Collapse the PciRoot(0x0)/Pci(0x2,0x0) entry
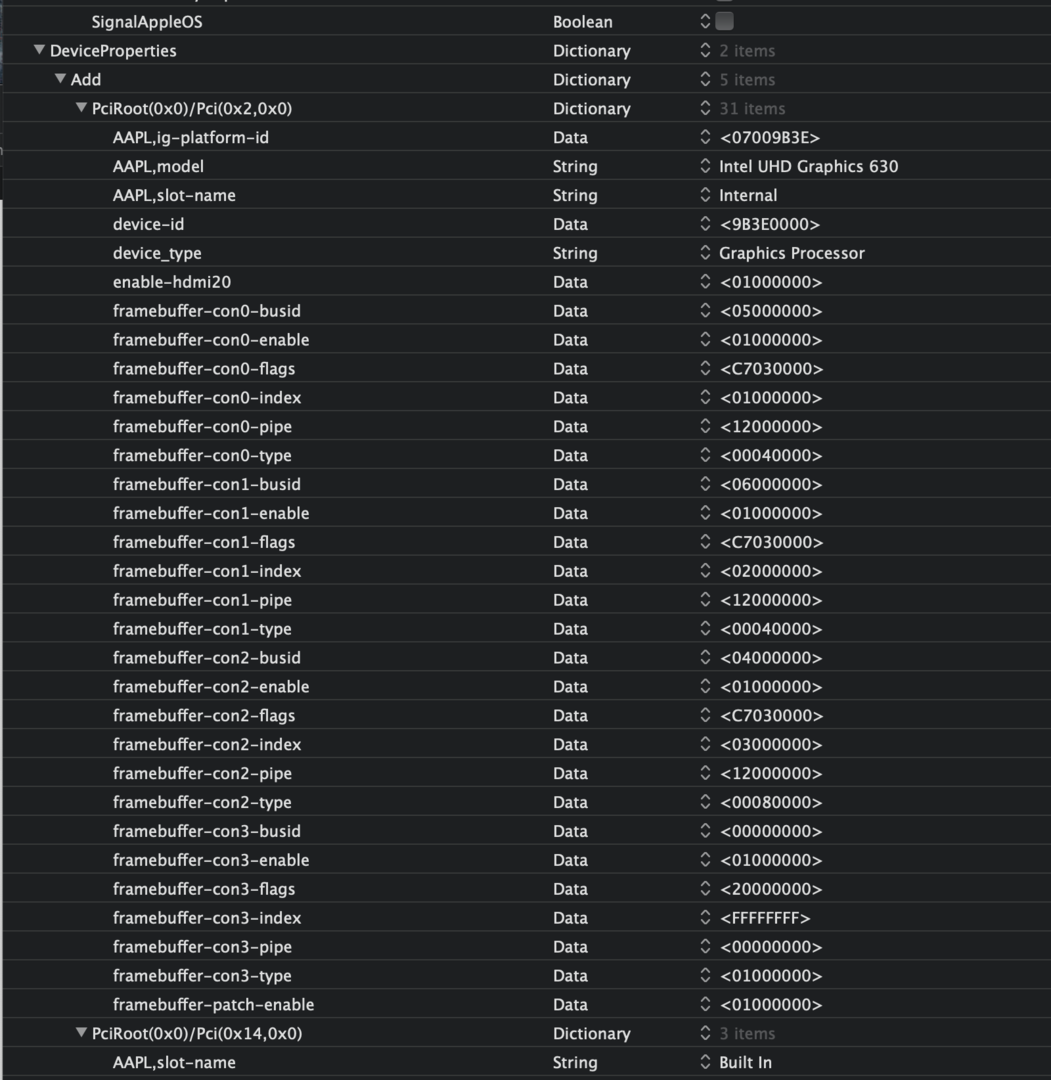This screenshot has width=1051, height=1080. click(81, 108)
